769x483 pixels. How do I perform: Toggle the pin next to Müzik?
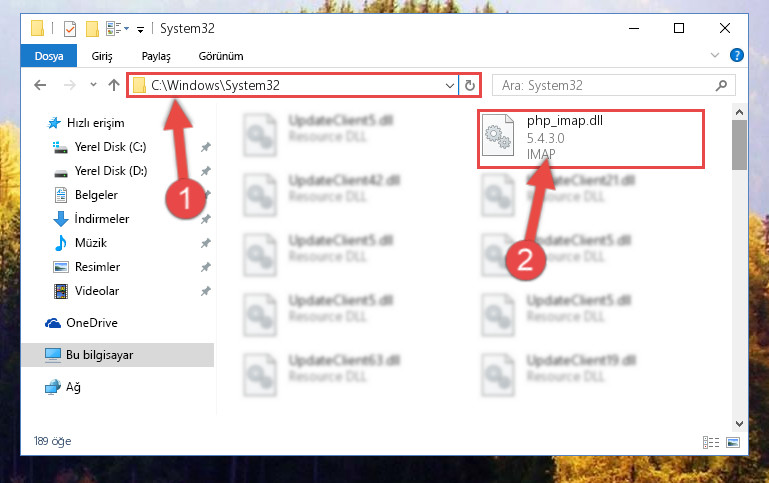[x=205, y=243]
